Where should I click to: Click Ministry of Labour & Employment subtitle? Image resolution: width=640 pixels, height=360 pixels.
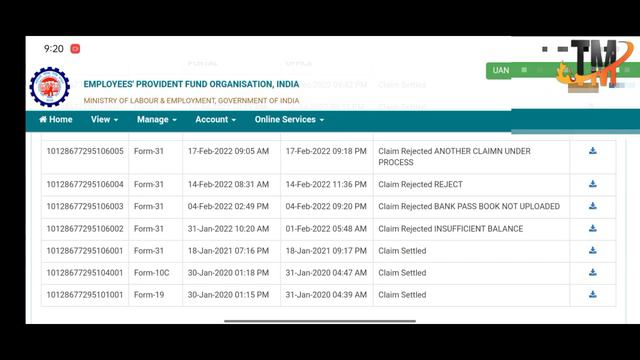[191, 100]
